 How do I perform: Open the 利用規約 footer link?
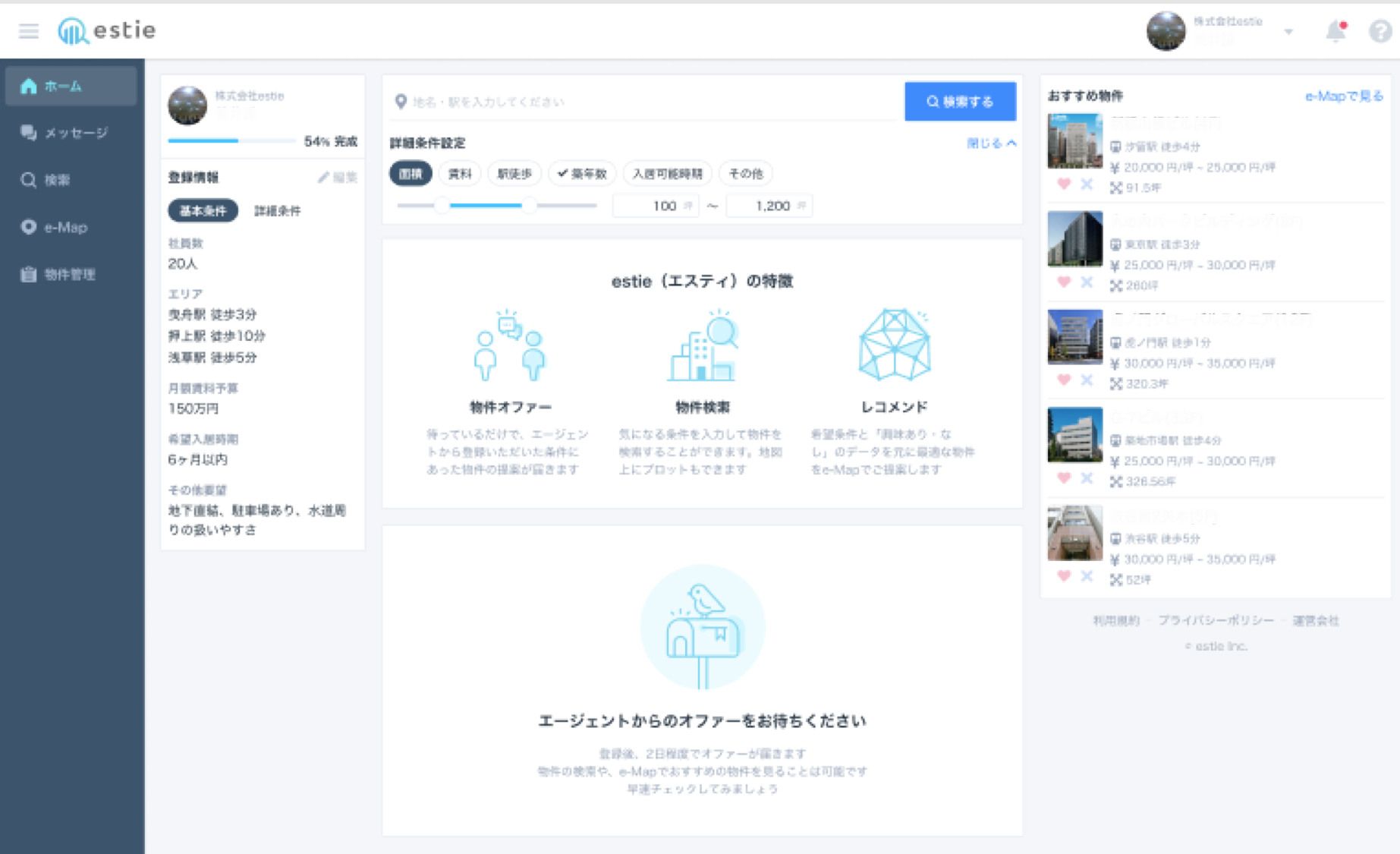(1115, 620)
